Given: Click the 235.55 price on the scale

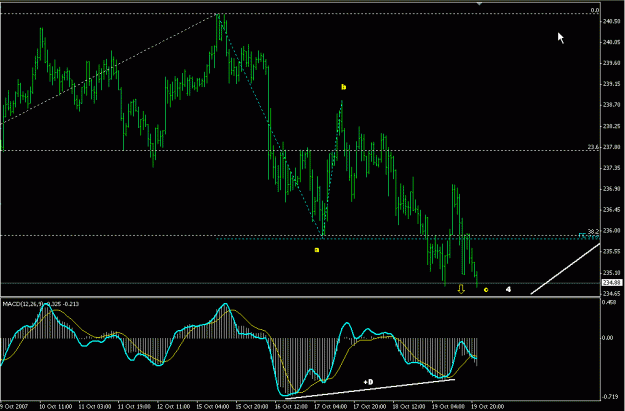Looking at the screenshot, I should coord(613,252).
